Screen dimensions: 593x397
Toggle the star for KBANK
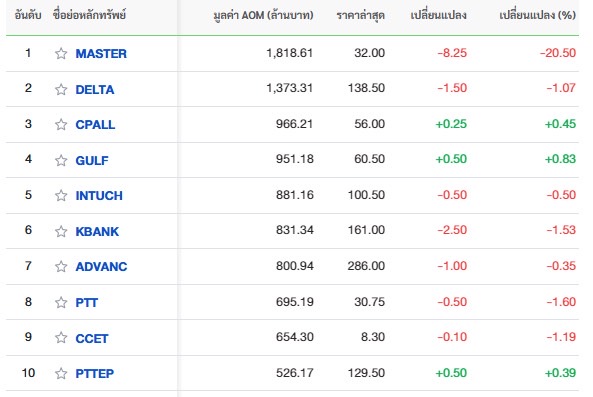tap(61, 231)
